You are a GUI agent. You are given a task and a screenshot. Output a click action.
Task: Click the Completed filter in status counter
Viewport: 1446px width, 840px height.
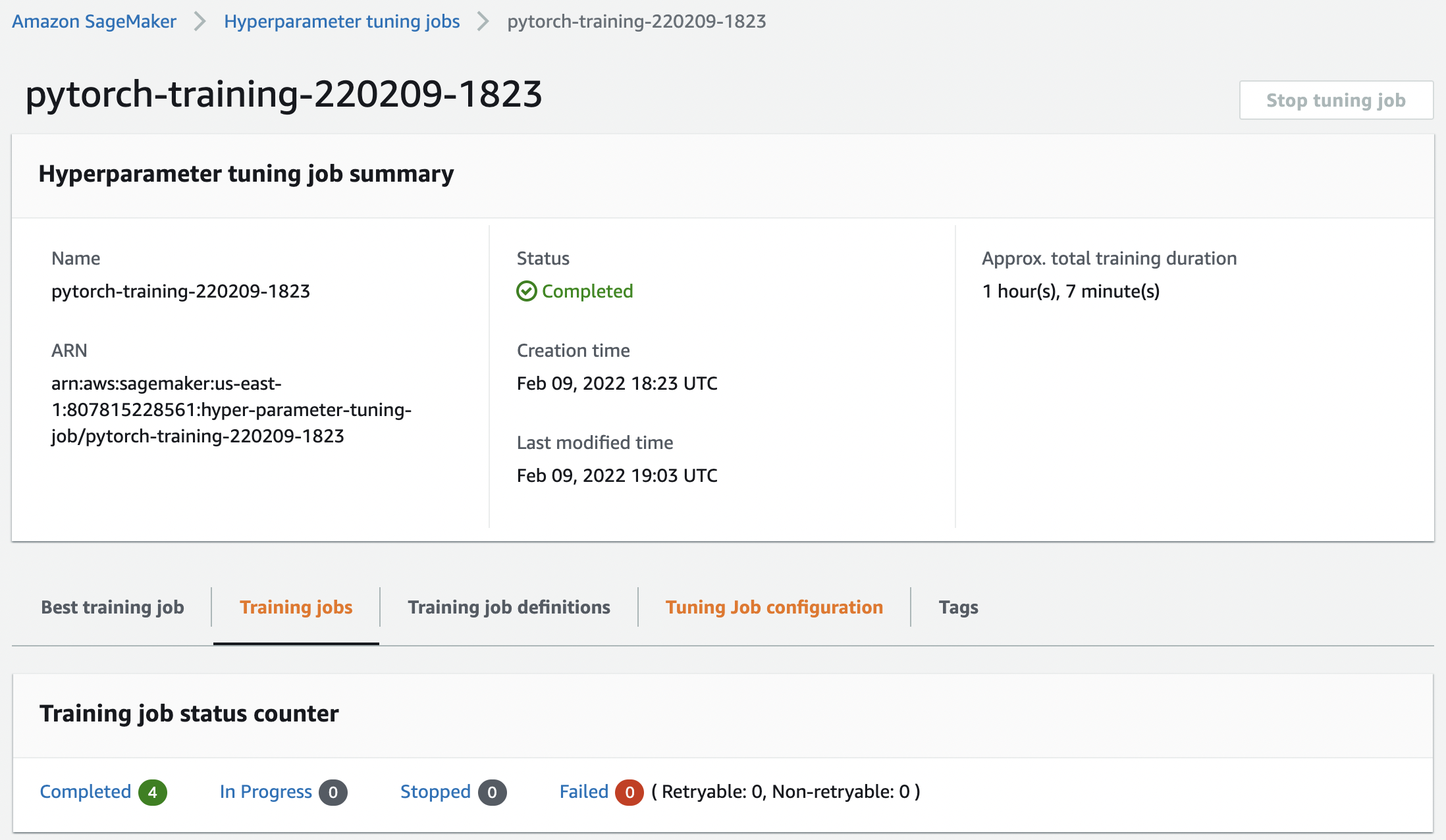coord(84,793)
